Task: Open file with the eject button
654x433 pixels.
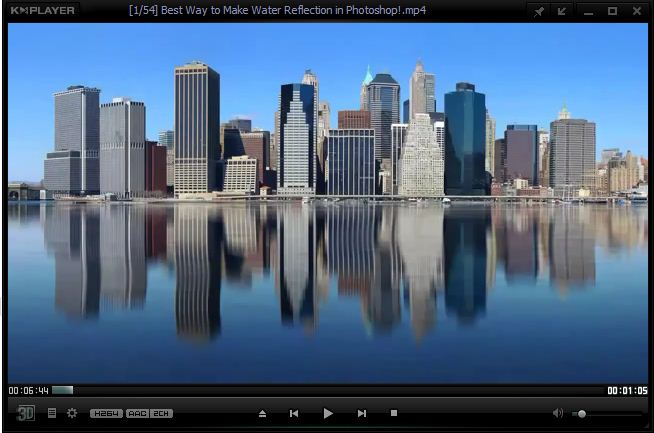Action: [x=262, y=413]
